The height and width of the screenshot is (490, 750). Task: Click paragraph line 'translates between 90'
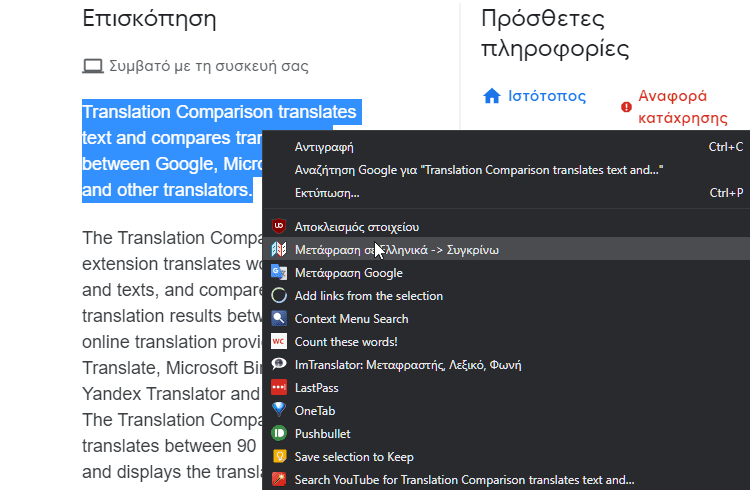(x=169, y=446)
